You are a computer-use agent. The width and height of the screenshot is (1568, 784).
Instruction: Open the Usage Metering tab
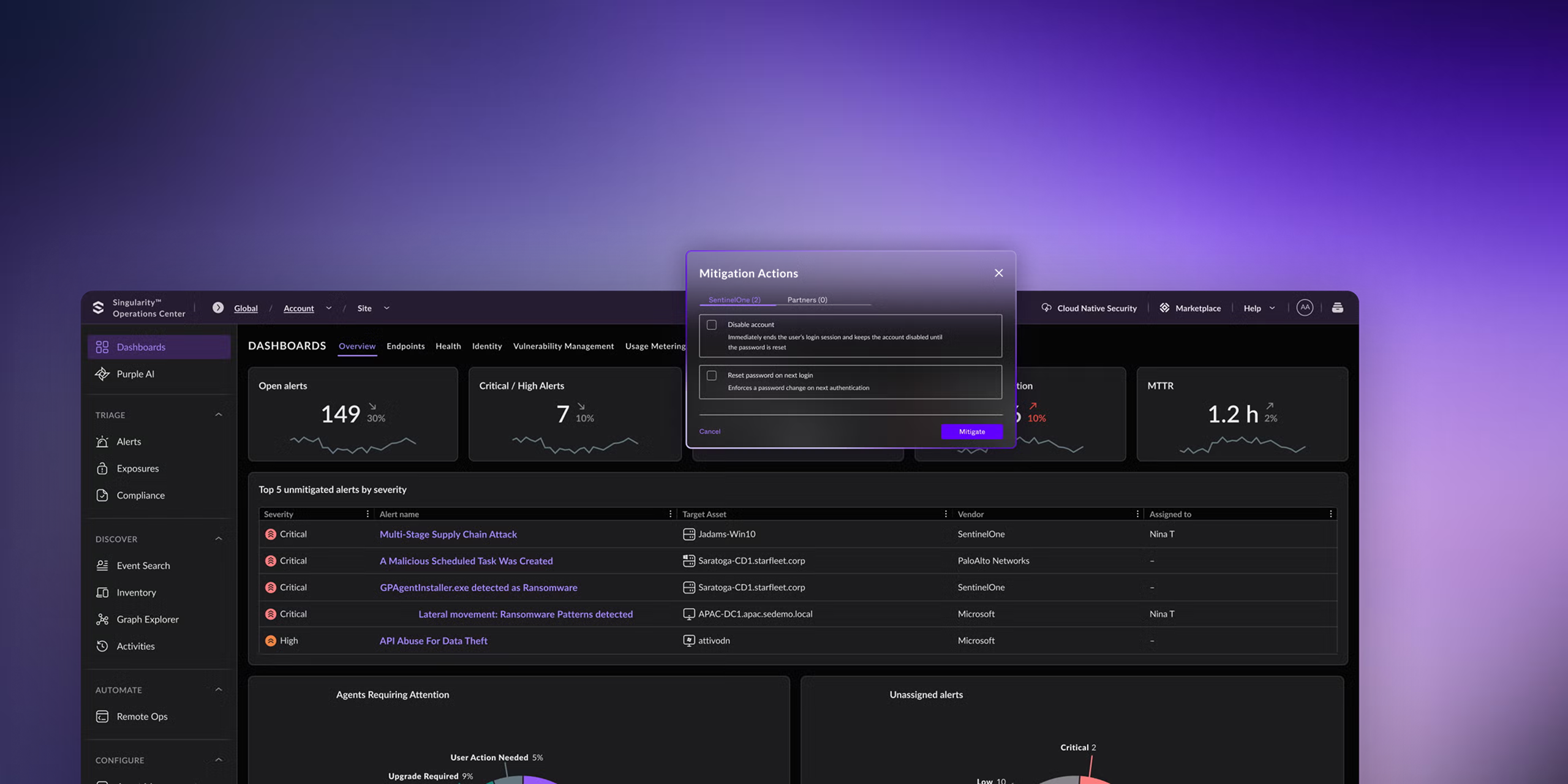pyautogui.click(x=655, y=346)
